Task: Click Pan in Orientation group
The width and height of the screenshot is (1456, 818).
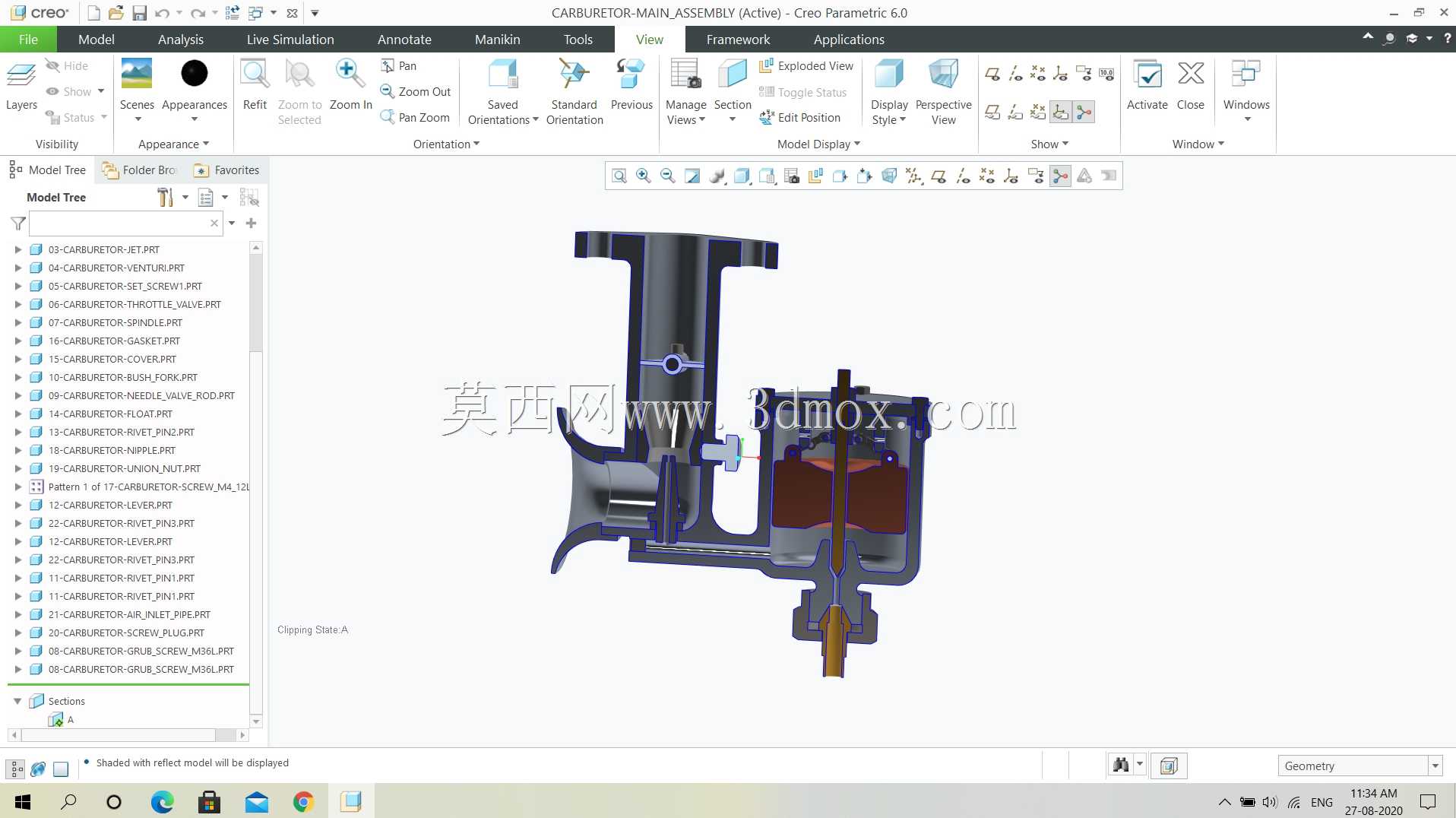Action: pyautogui.click(x=399, y=66)
